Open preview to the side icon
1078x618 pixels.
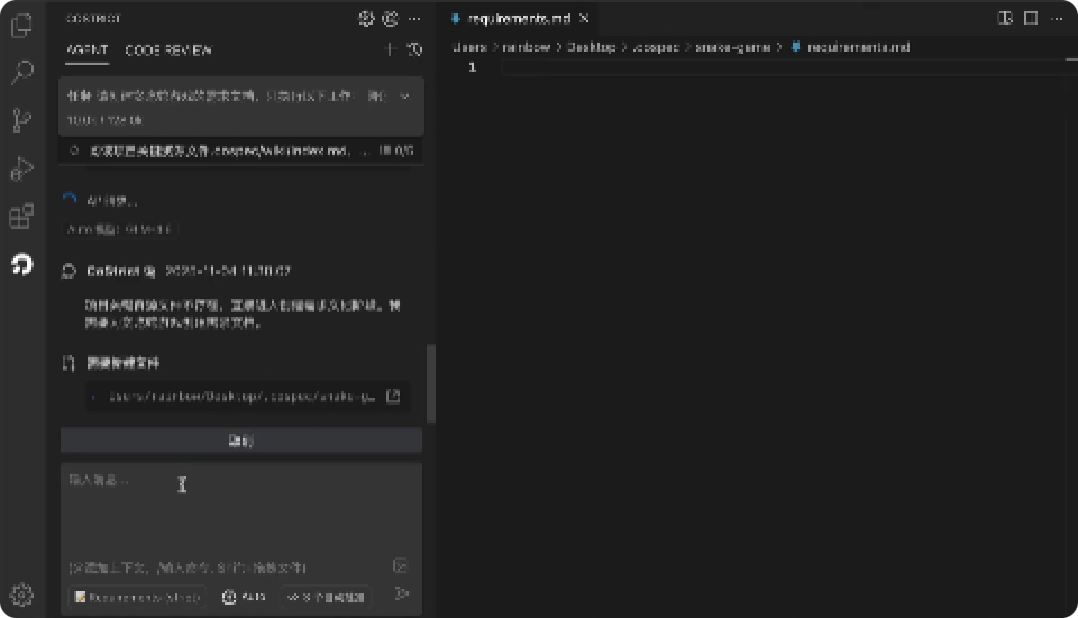click(1005, 19)
